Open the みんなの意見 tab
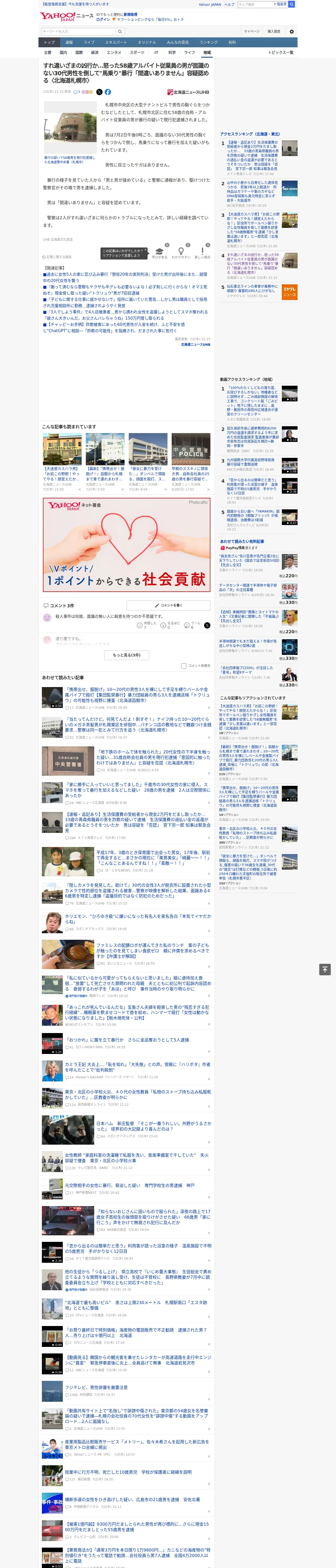The image size is (336, 1568). point(178,43)
